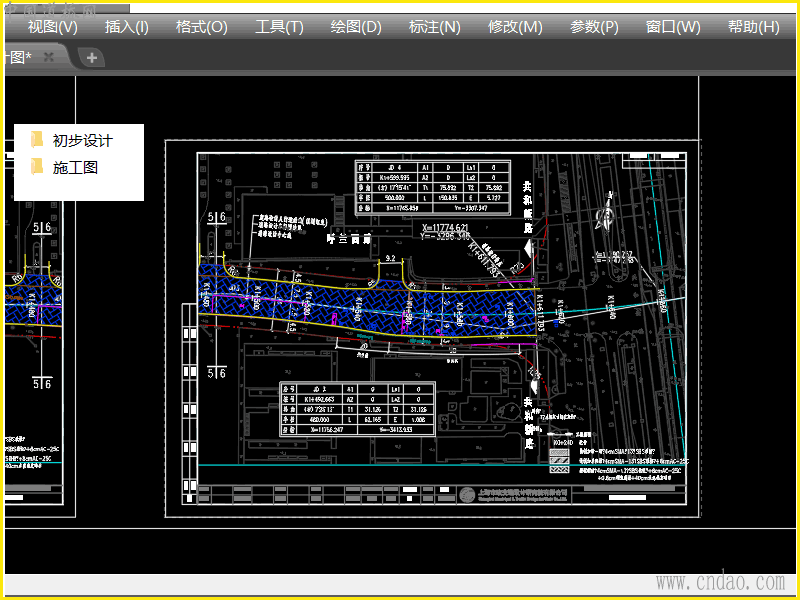Image resolution: width=800 pixels, height=600 pixels.
Task: Click the K1+611.793 station label
Action: point(485,260)
